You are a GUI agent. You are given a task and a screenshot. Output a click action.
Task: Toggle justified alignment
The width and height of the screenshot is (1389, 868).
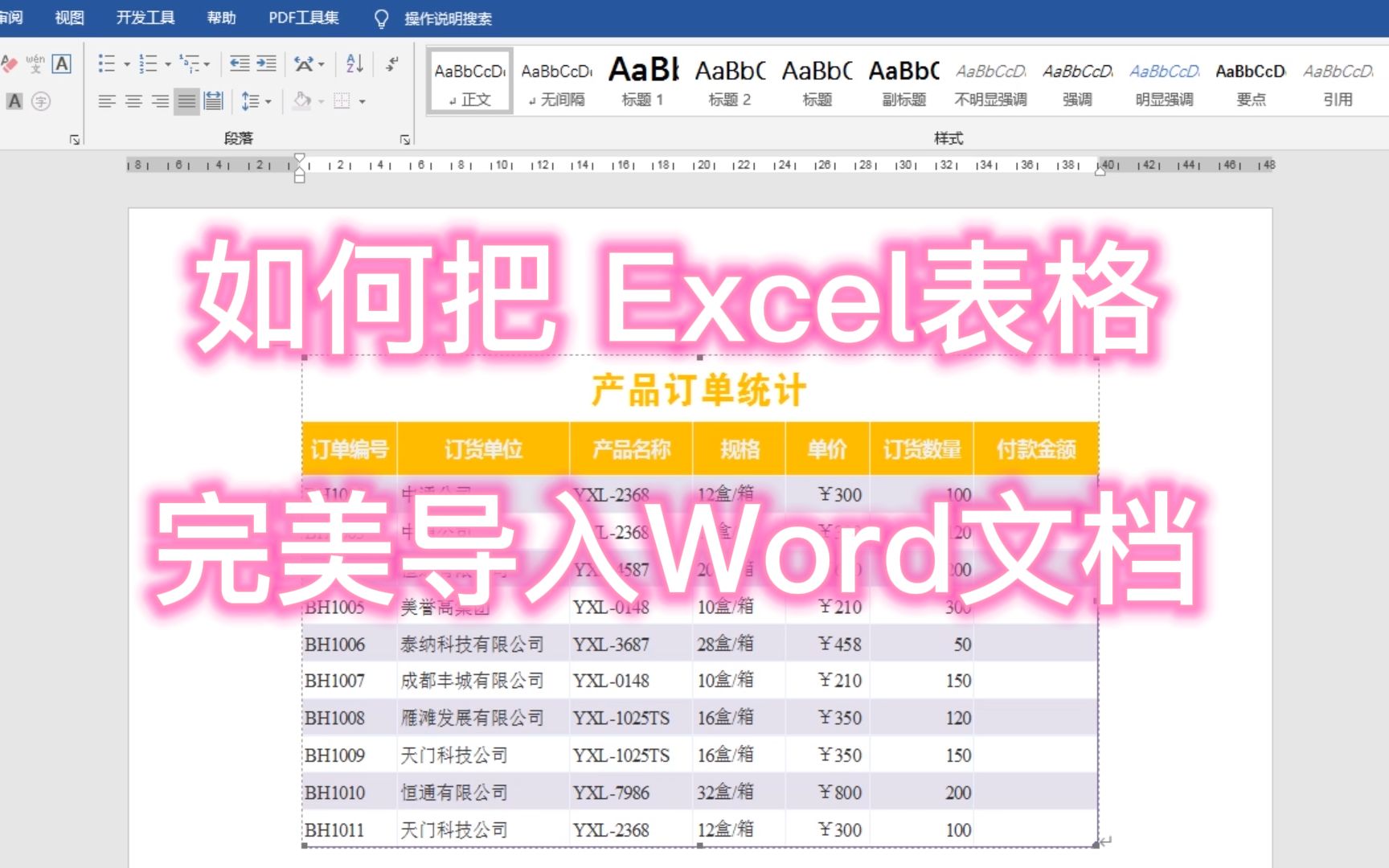pos(186,101)
